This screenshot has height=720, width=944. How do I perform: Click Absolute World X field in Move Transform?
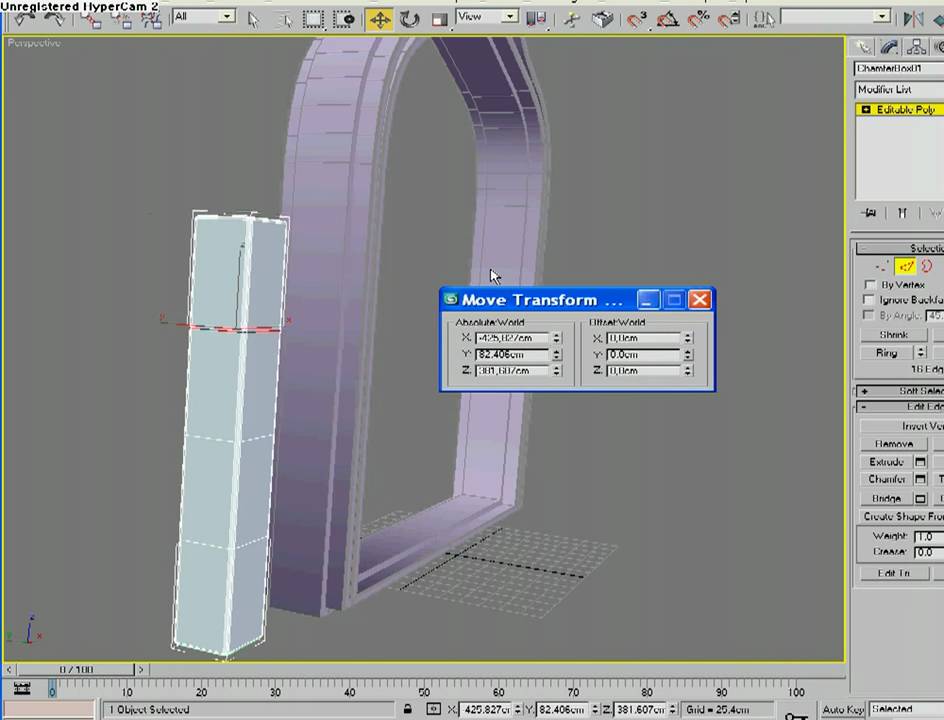pos(512,338)
